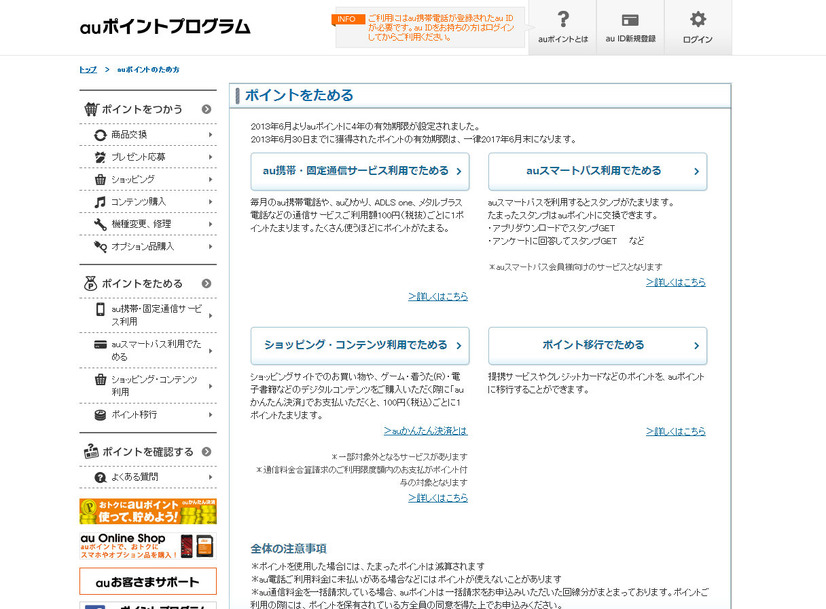This screenshot has height=609, width=826.
Task: Click the music note icon beside コンテンツ購入
Action: coord(100,202)
